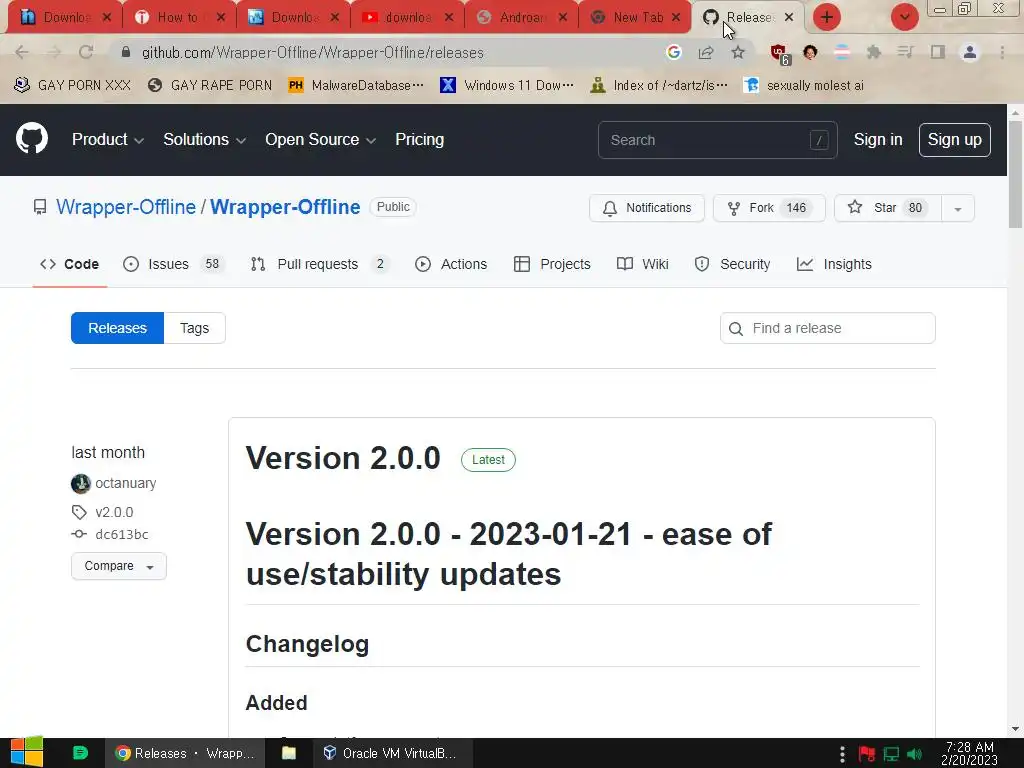Click the browser back arrow
1024x768 pixels.
point(22,52)
